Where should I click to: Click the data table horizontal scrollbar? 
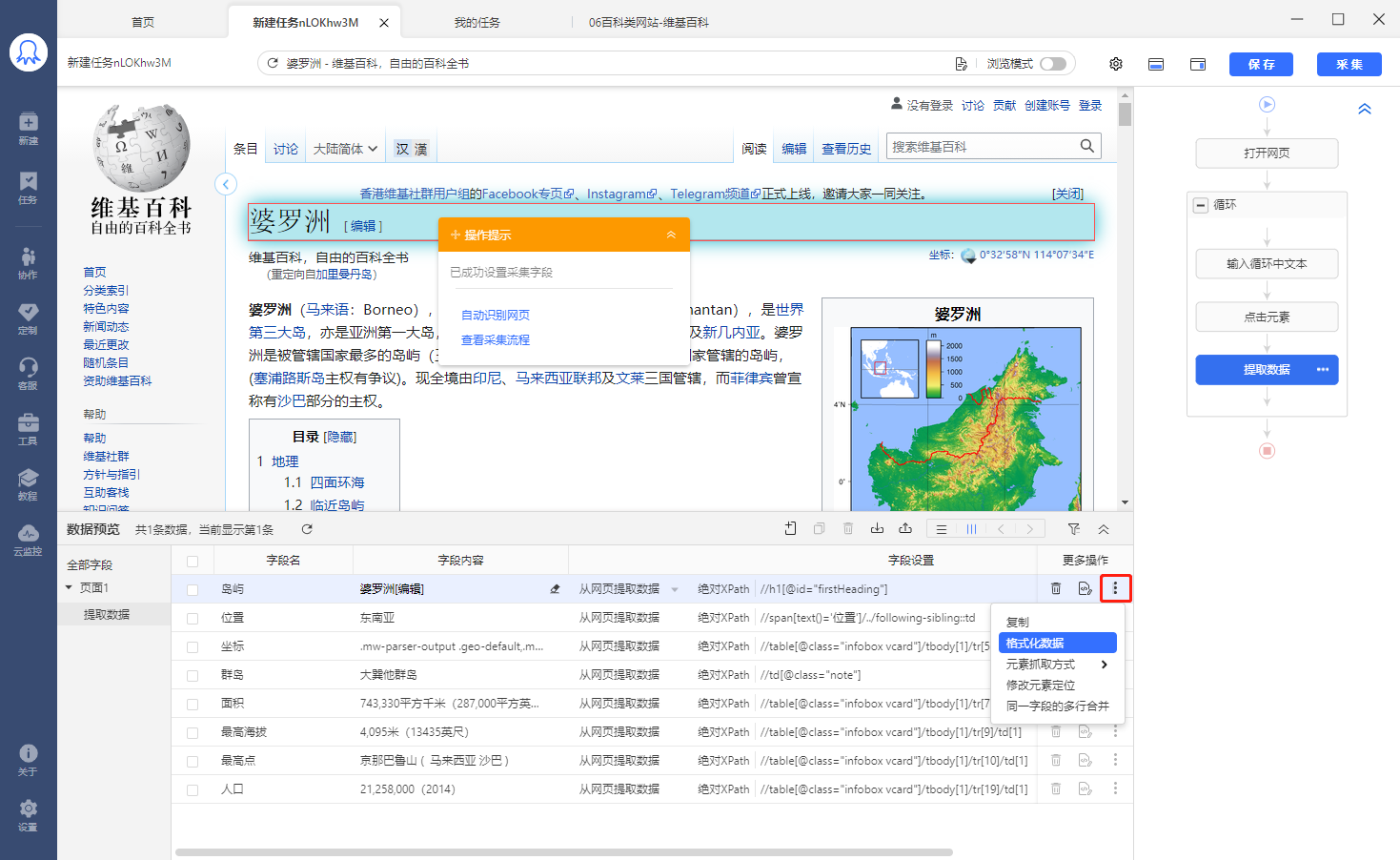(x=564, y=852)
